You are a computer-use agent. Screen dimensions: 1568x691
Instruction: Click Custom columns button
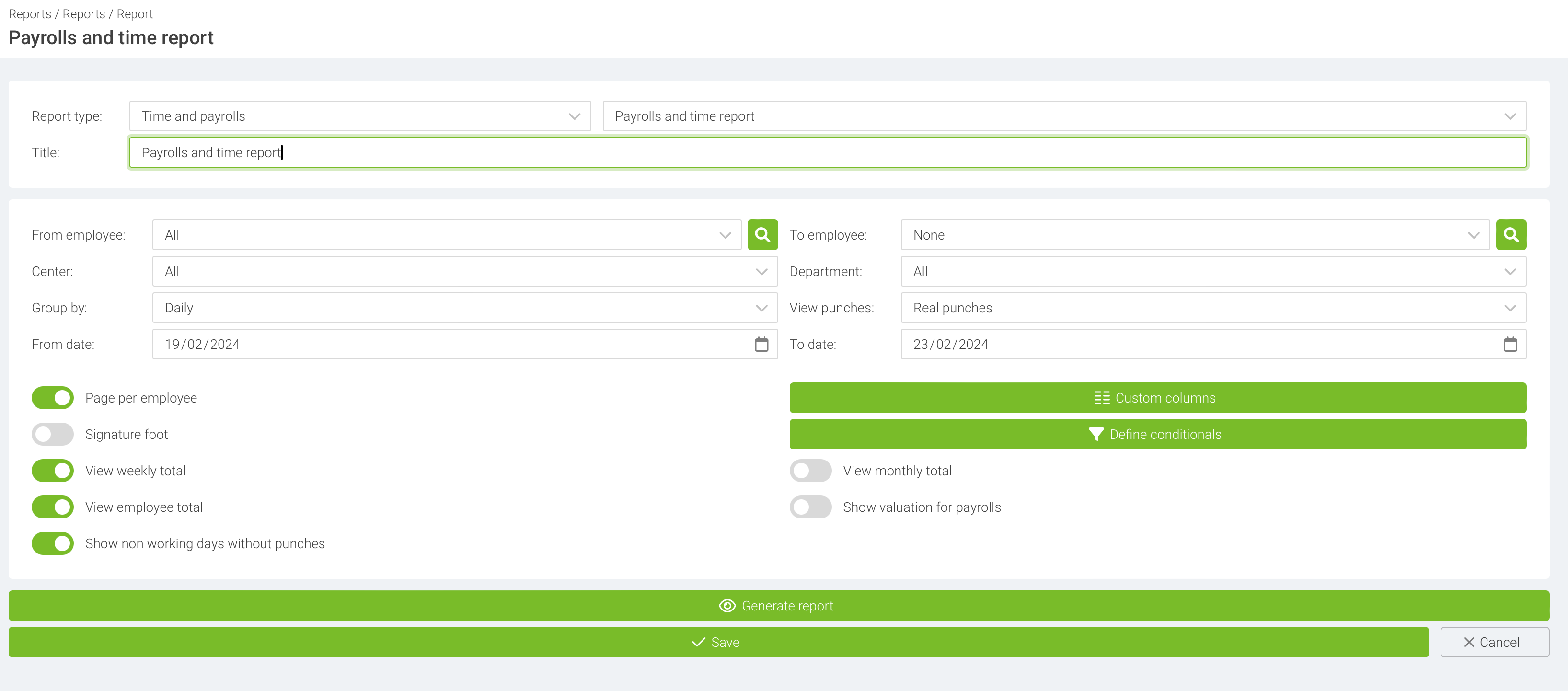tap(1158, 398)
